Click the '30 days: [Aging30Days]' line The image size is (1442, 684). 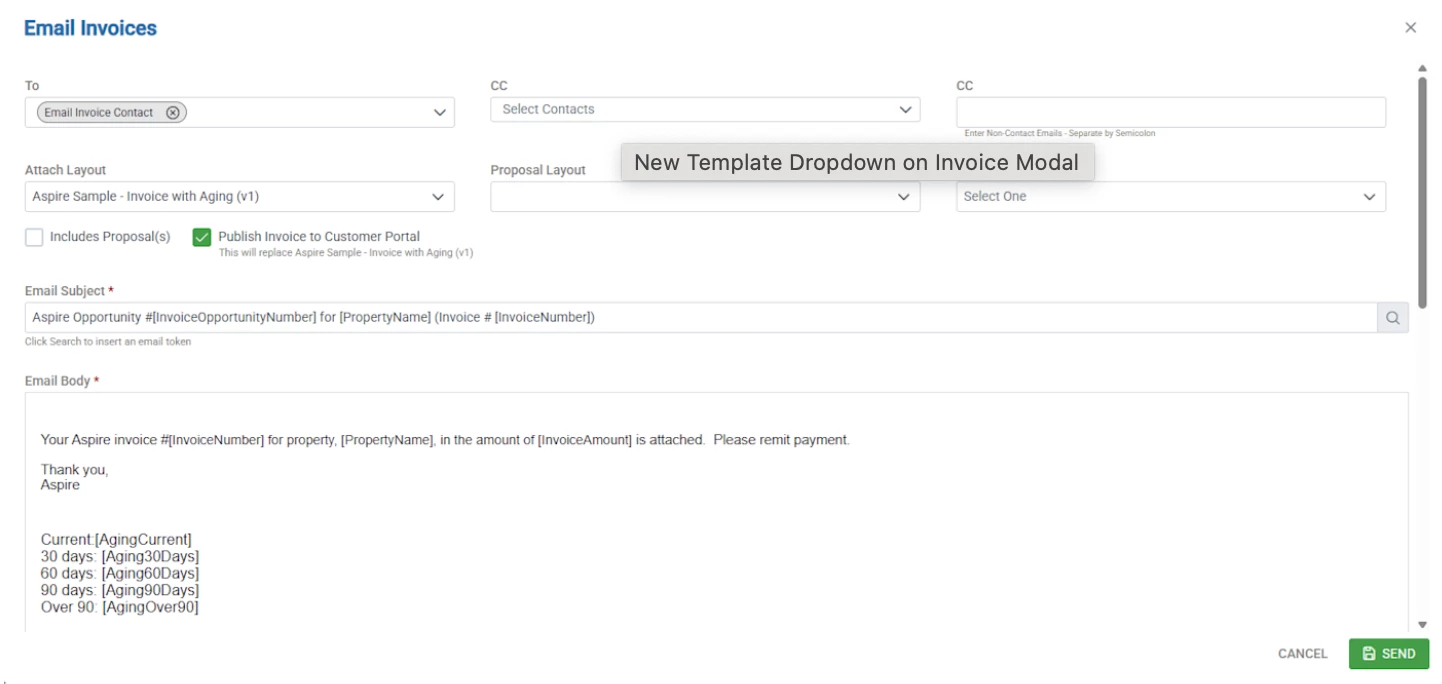click(x=120, y=557)
